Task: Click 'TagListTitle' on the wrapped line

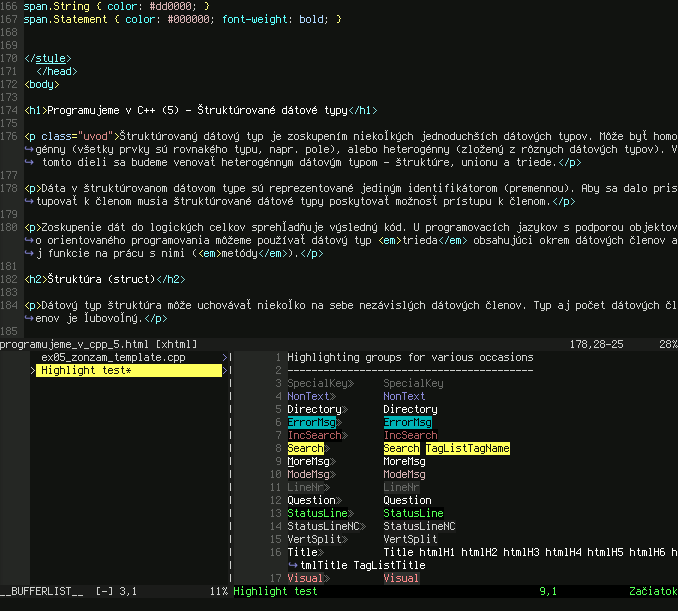Action: pos(389,565)
